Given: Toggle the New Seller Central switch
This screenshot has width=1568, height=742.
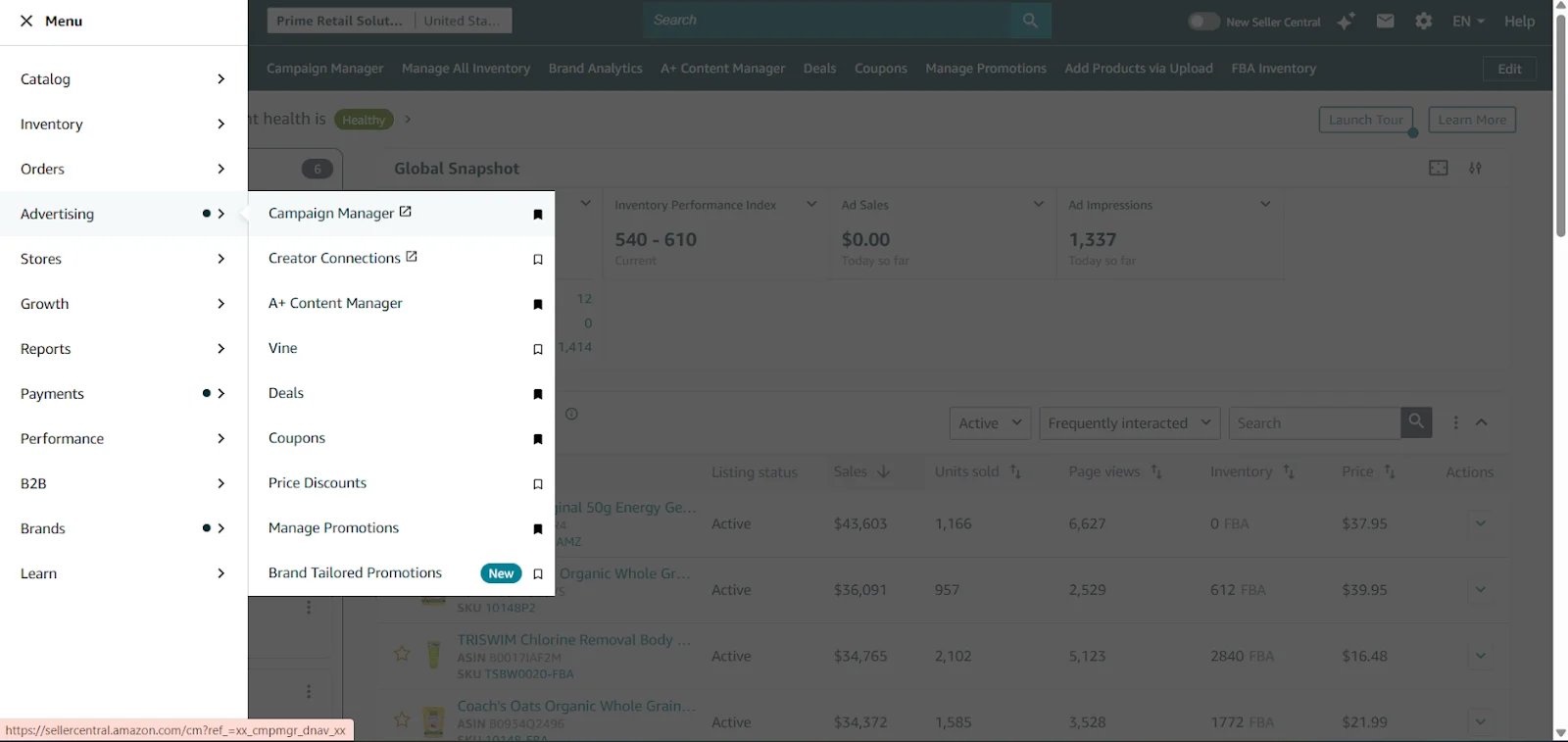Looking at the screenshot, I should tap(1203, 22).
